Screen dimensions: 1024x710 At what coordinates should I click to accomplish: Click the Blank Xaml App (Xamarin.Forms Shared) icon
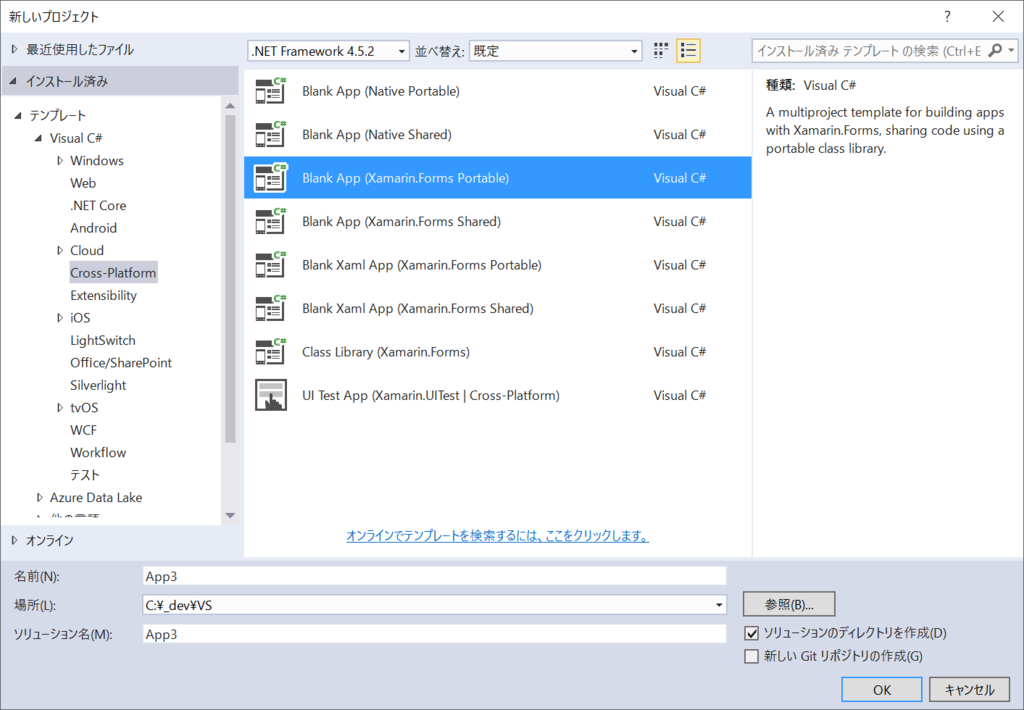point(270,308)
